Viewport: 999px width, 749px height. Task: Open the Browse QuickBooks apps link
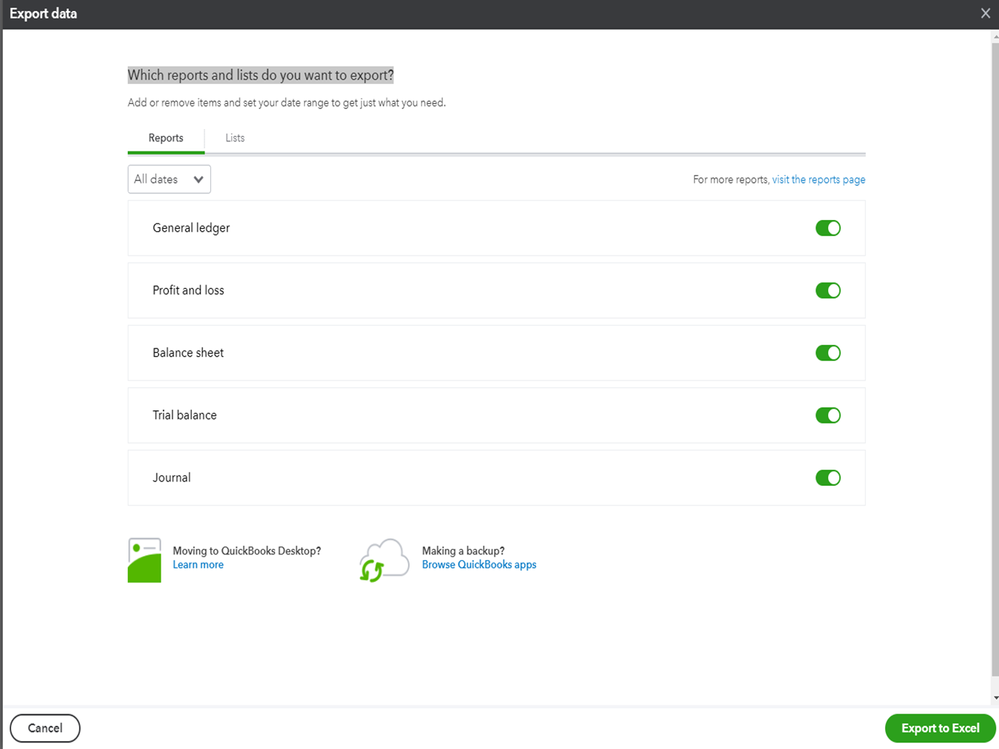tap(479, 565)
